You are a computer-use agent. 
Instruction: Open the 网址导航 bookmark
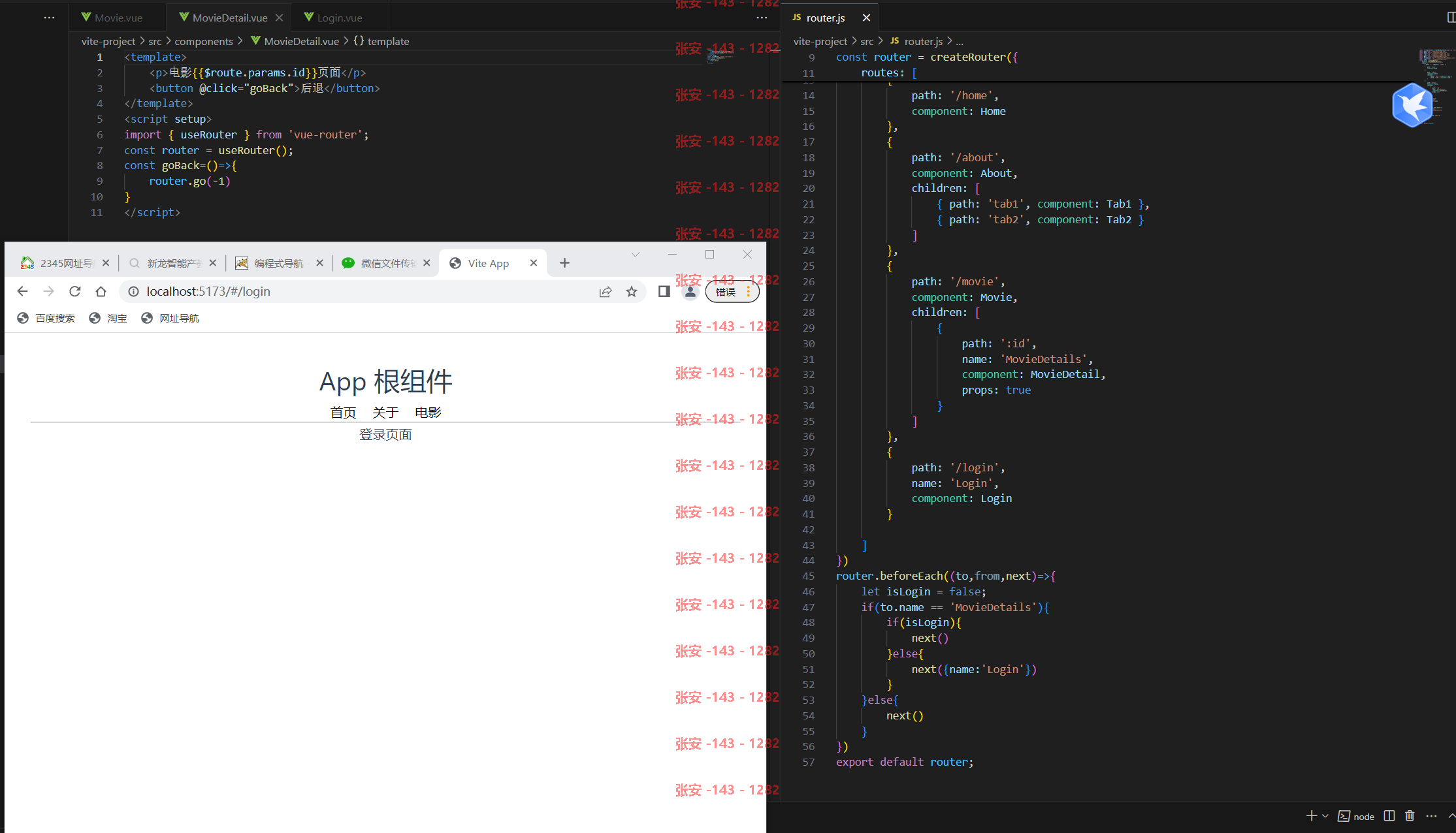[170, 318]
